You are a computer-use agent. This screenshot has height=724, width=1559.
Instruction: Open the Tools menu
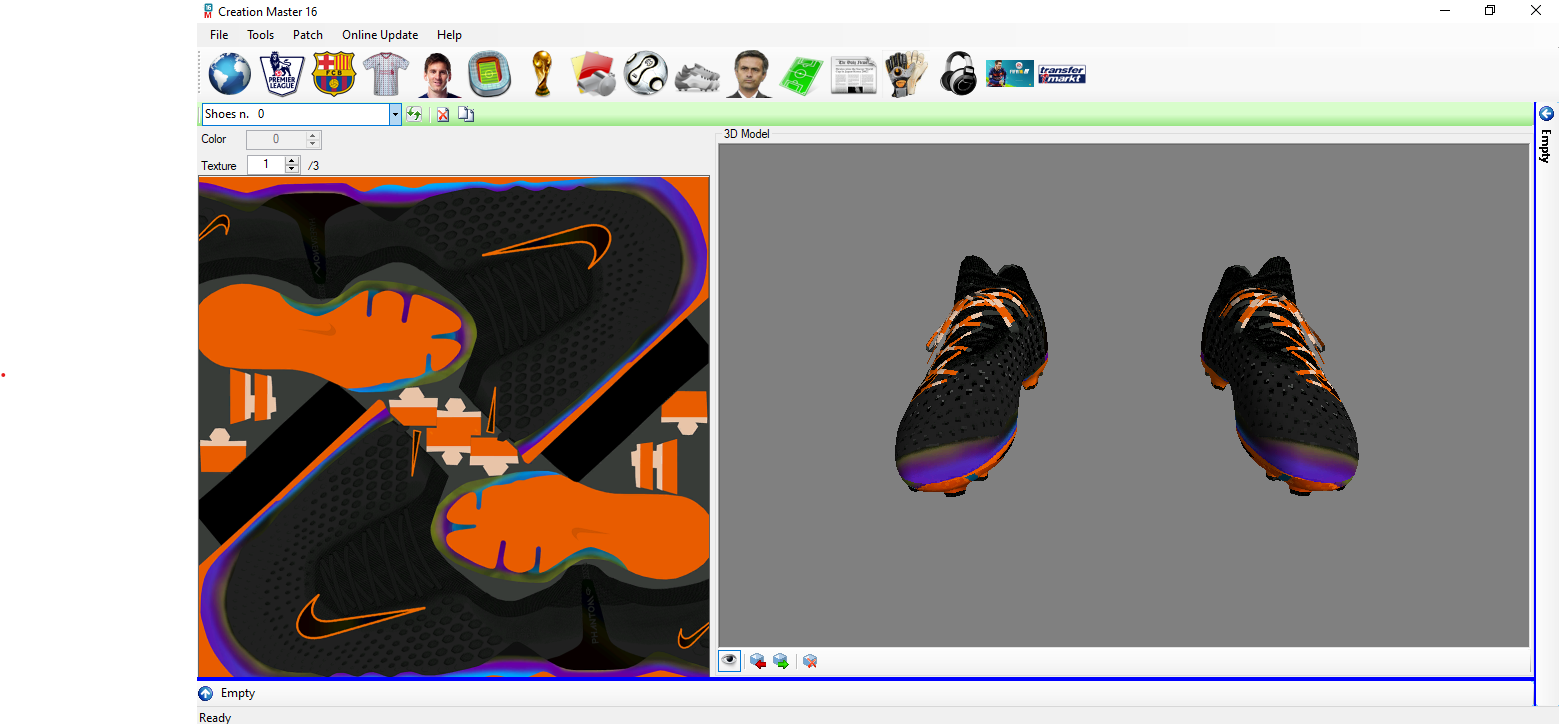pyautogui.click(x=261, y=35)
